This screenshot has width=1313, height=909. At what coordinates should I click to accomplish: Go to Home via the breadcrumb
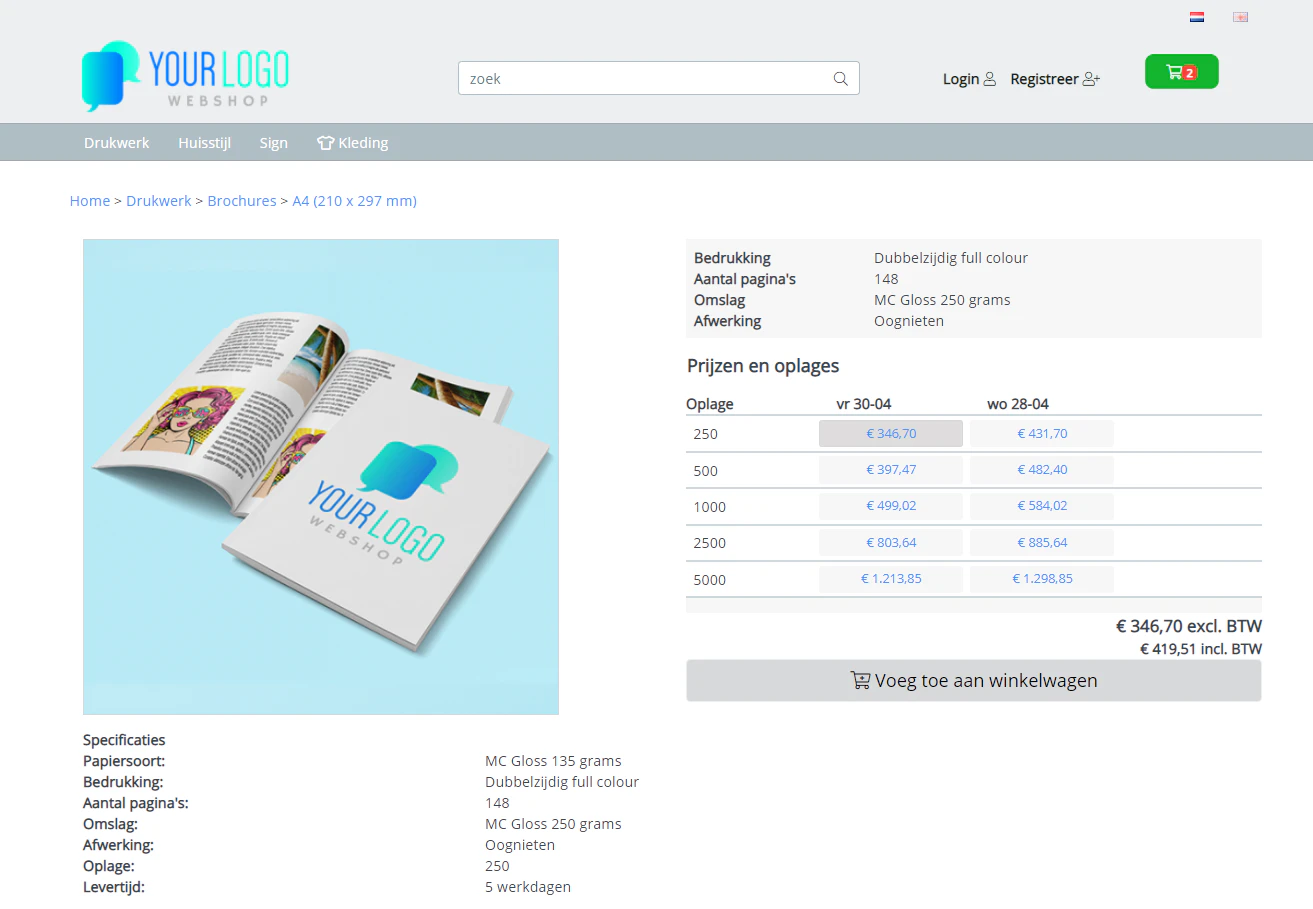point(89,200)
